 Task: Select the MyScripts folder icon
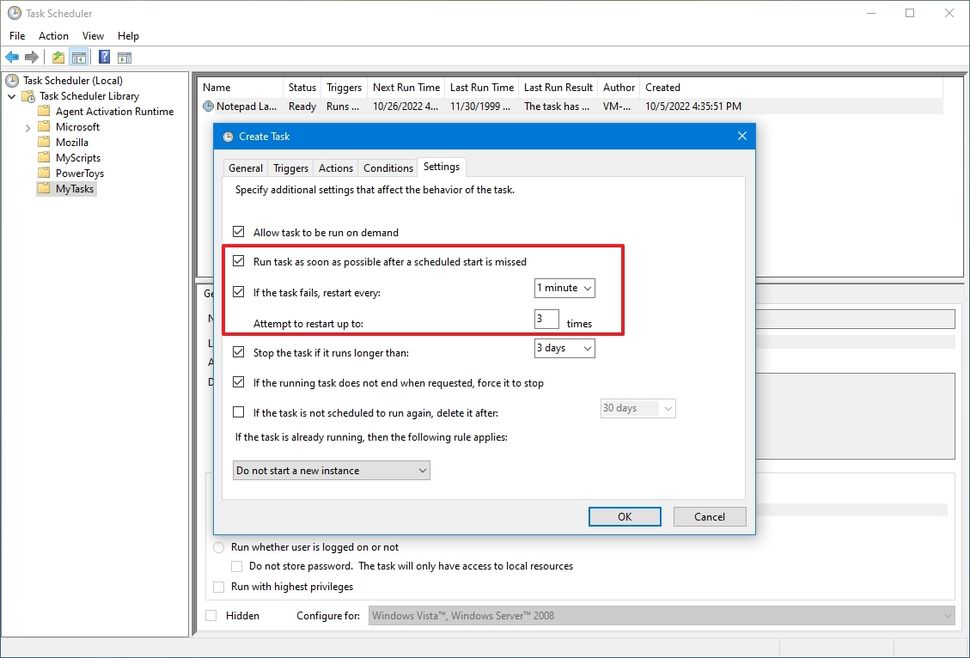(x=44, y=158)
